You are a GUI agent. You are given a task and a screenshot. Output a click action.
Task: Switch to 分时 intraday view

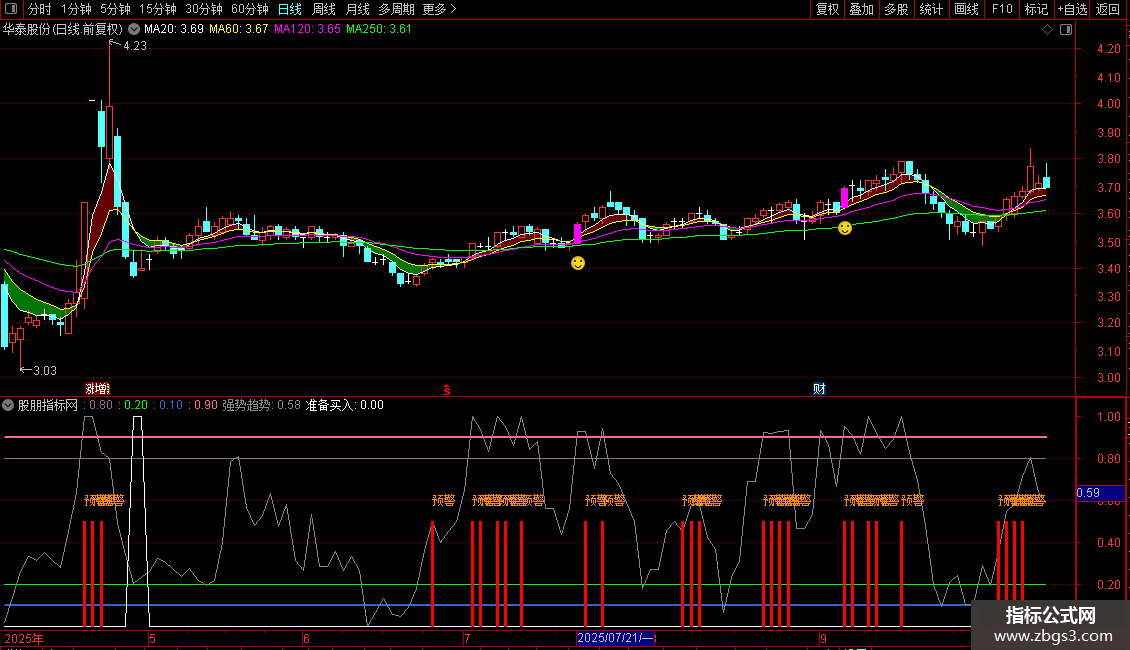(x=39, y=10)
